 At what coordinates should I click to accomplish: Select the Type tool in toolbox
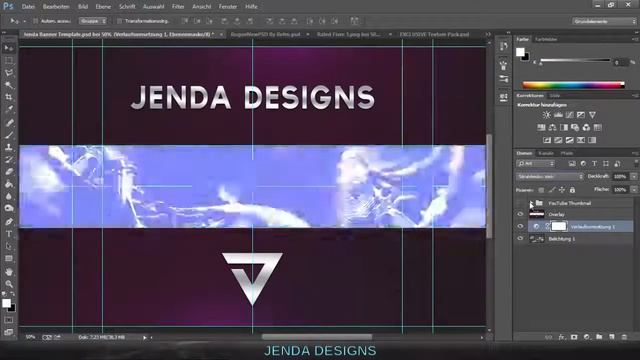pyautogui.click(x=9, y=234)
